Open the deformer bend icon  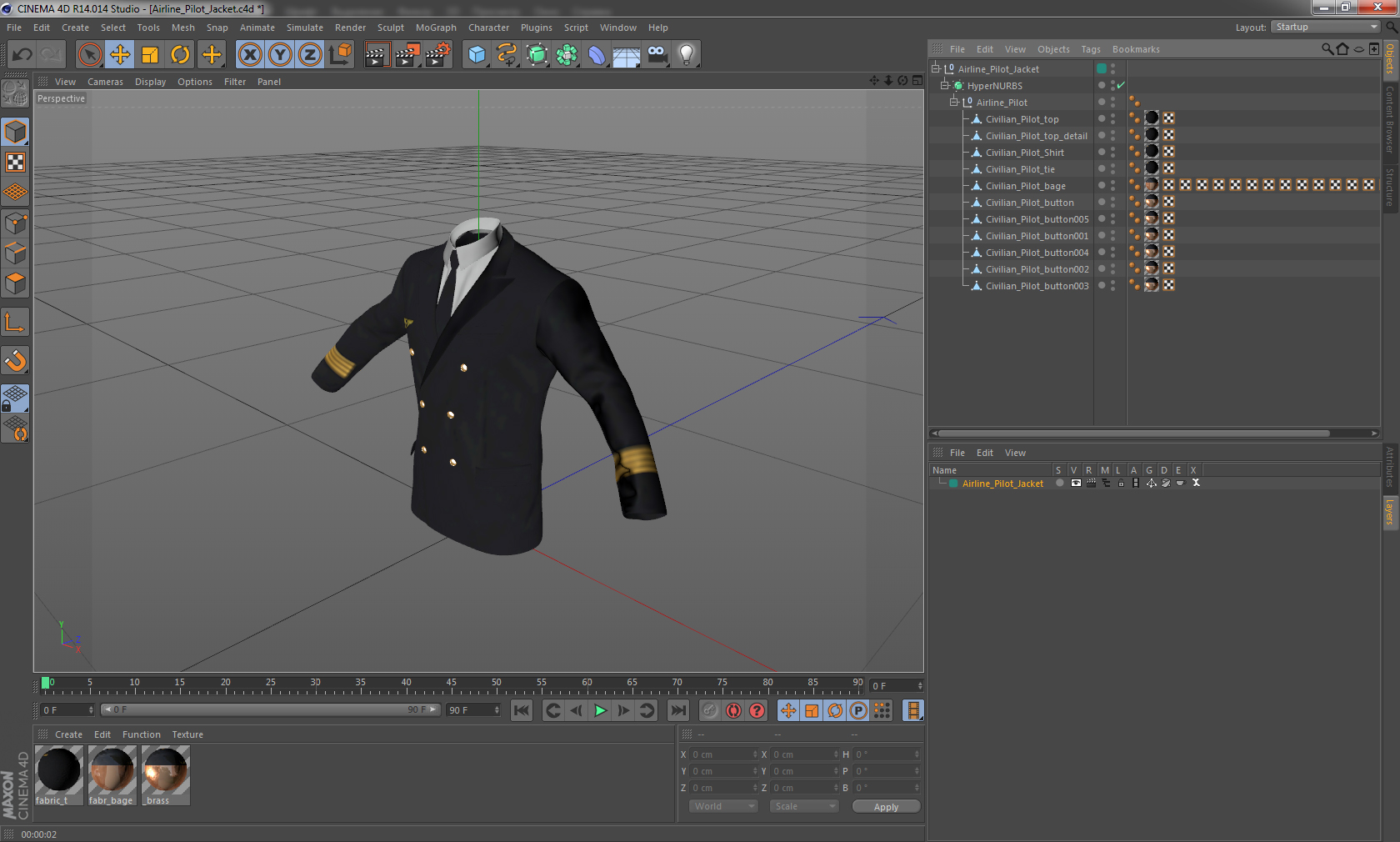coord(597,55)
